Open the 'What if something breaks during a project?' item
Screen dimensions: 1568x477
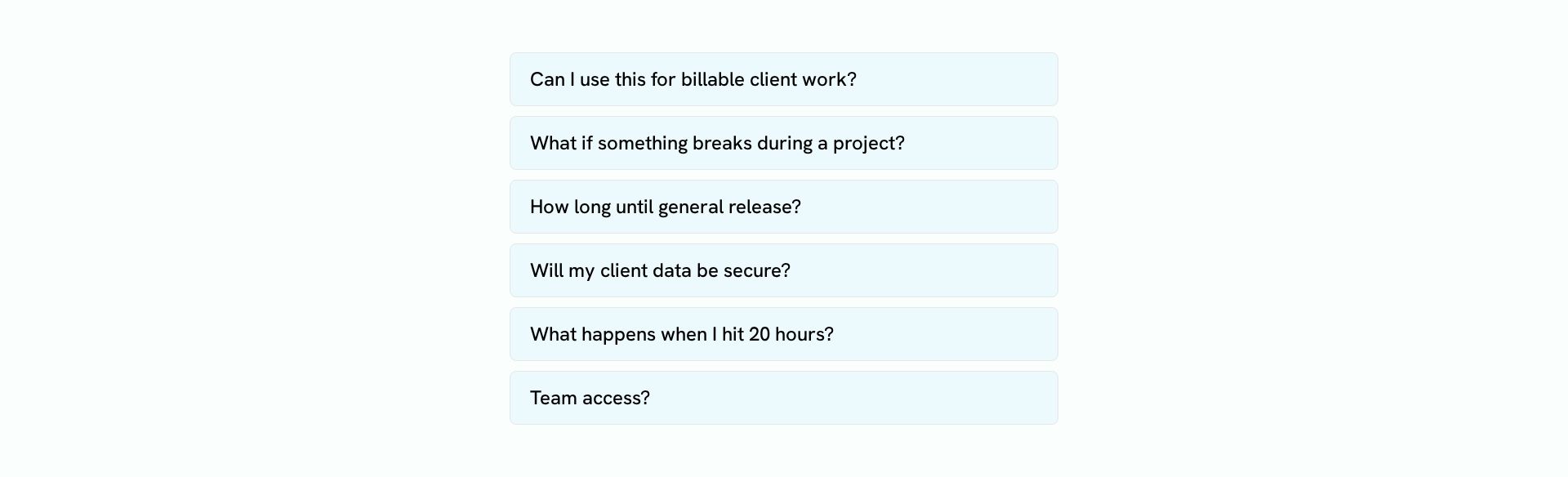coord(783,143)
